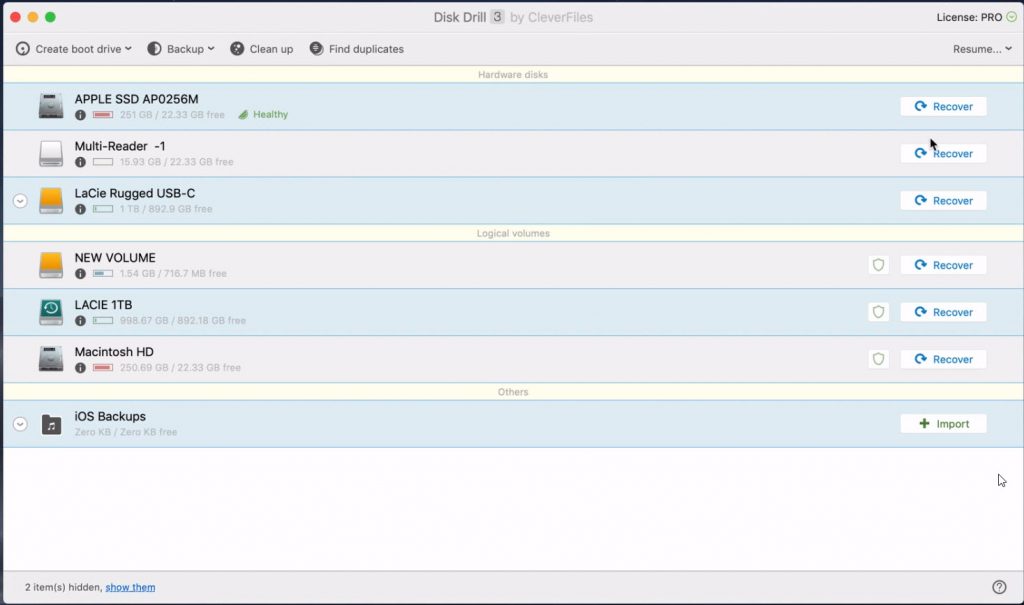Expand the iOS Backups row
This screenshot has width=1024, height=605.
[20, 424]
